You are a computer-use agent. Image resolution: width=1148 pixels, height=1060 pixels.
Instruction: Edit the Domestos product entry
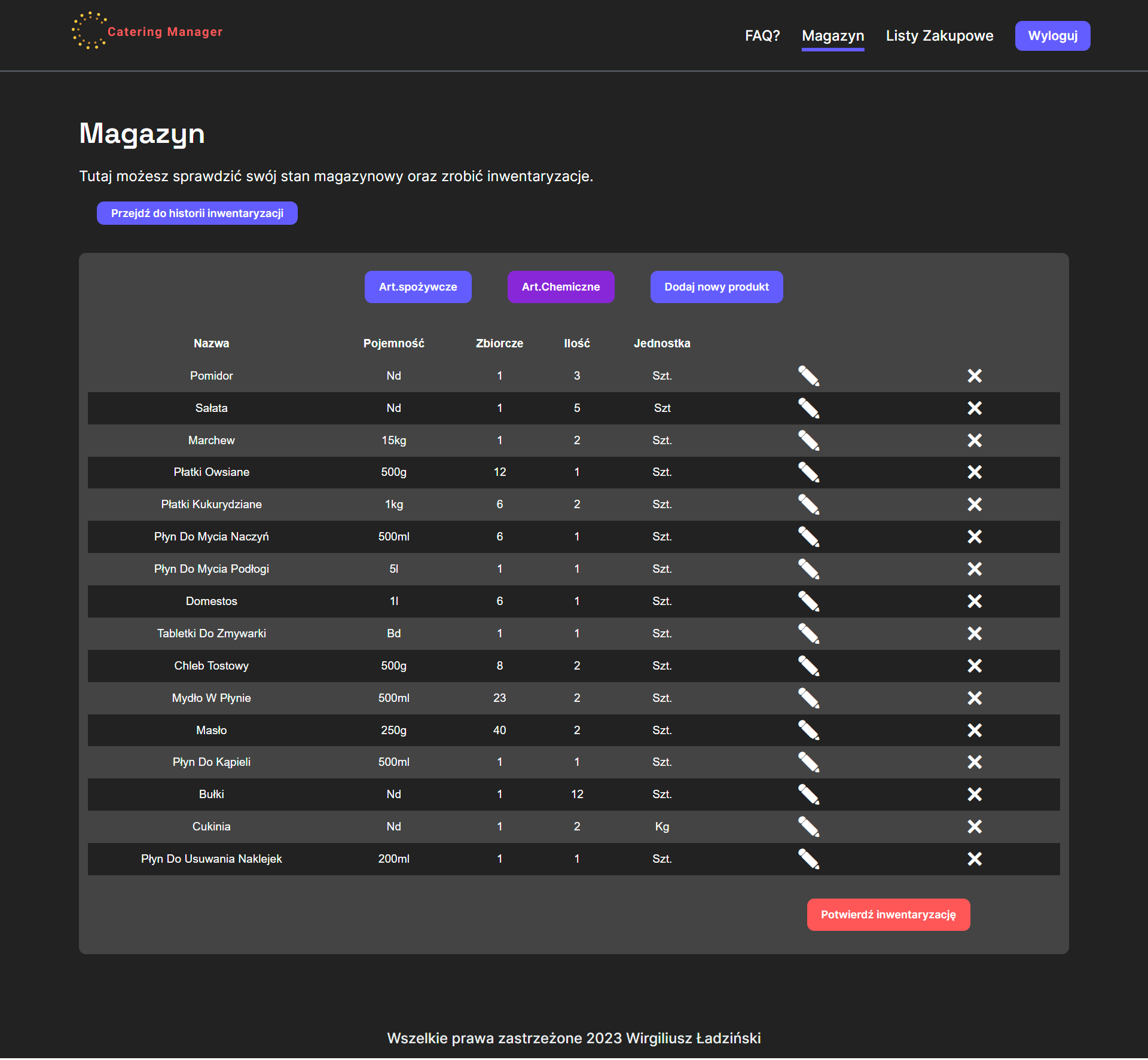(808, 601)
